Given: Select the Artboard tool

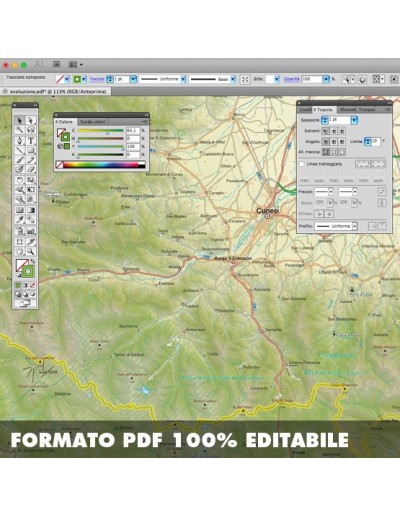Looking at the screenshot, I should [x=20, y=241].
